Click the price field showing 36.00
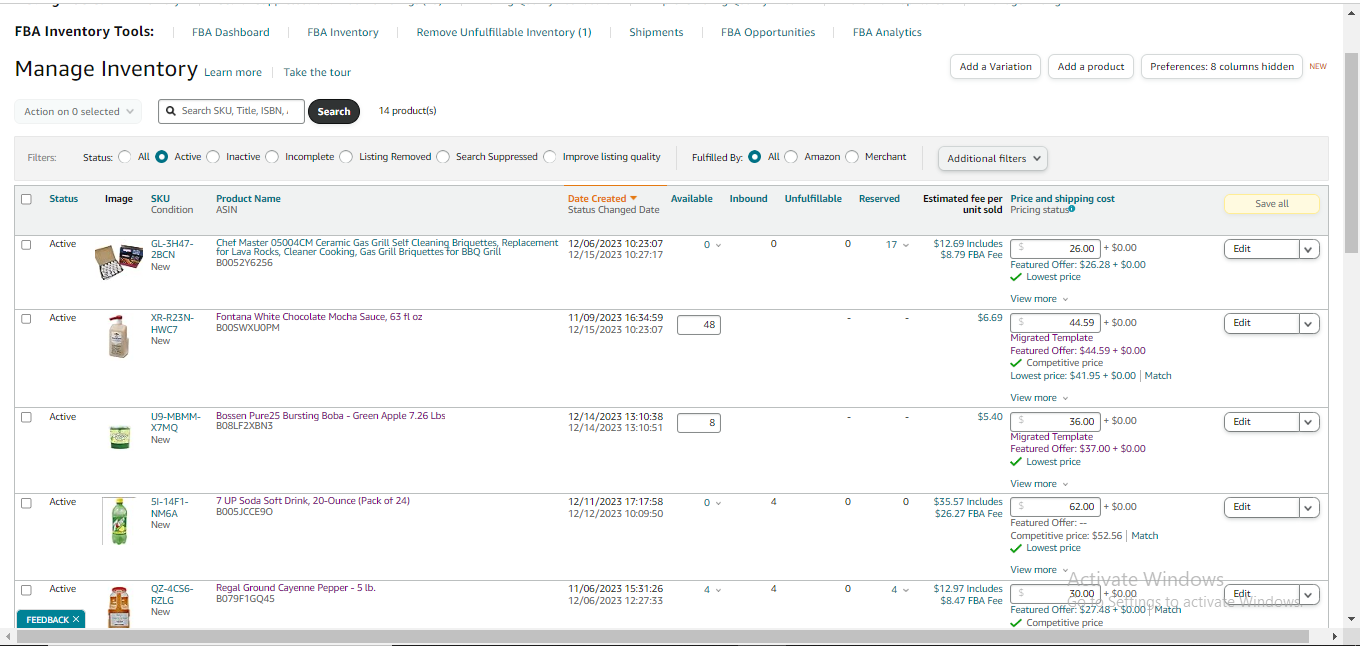This screenshot has height=646, width=1360. [1055, 422]
